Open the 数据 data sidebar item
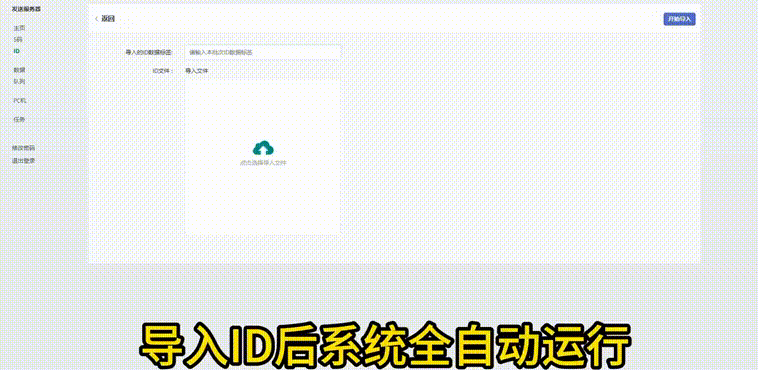Screen dimensions: 758x370 19,70
